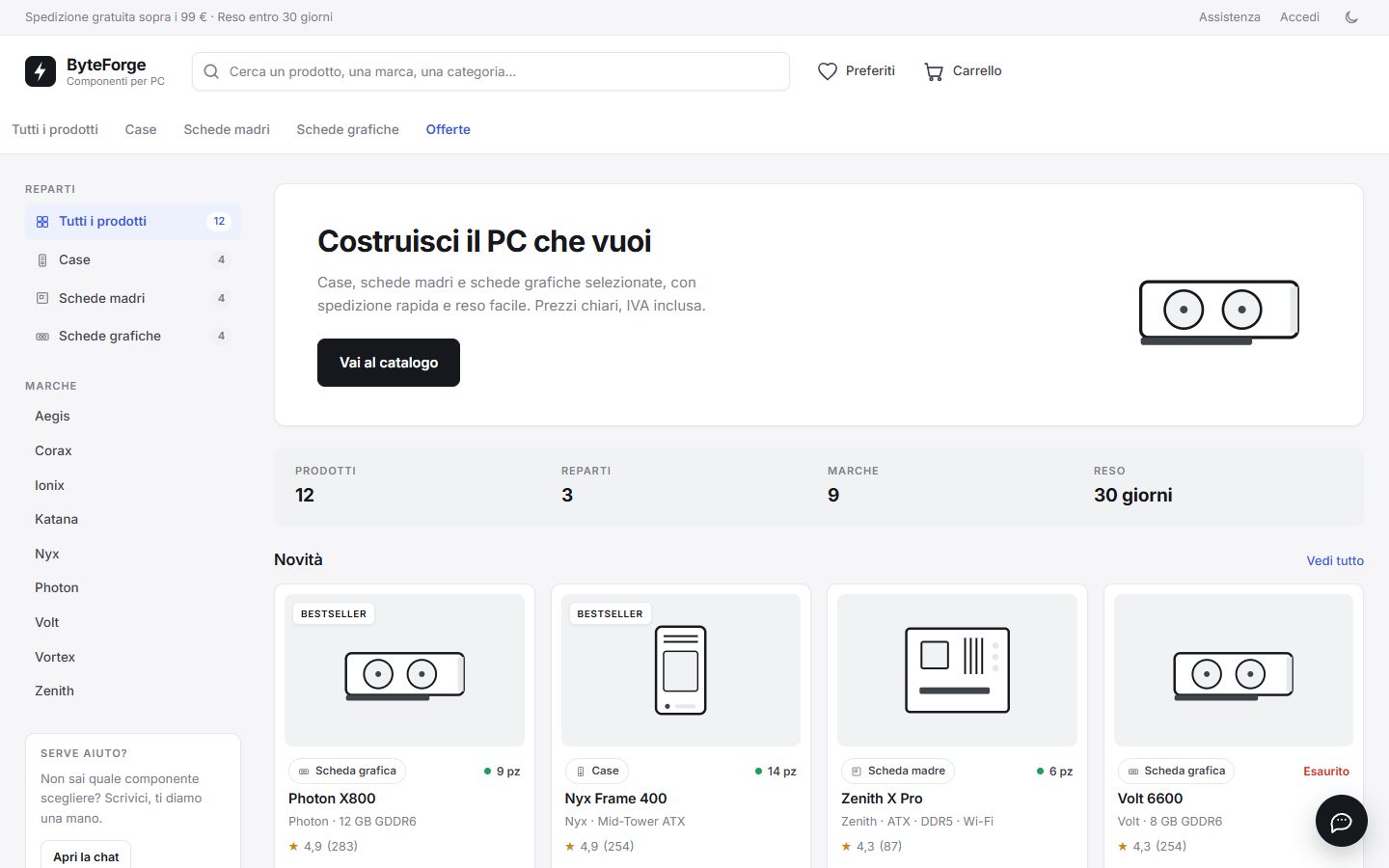Toggle dark mode moon icon
This screenshot has width=1389, height=868.
tap(1351, 17)
